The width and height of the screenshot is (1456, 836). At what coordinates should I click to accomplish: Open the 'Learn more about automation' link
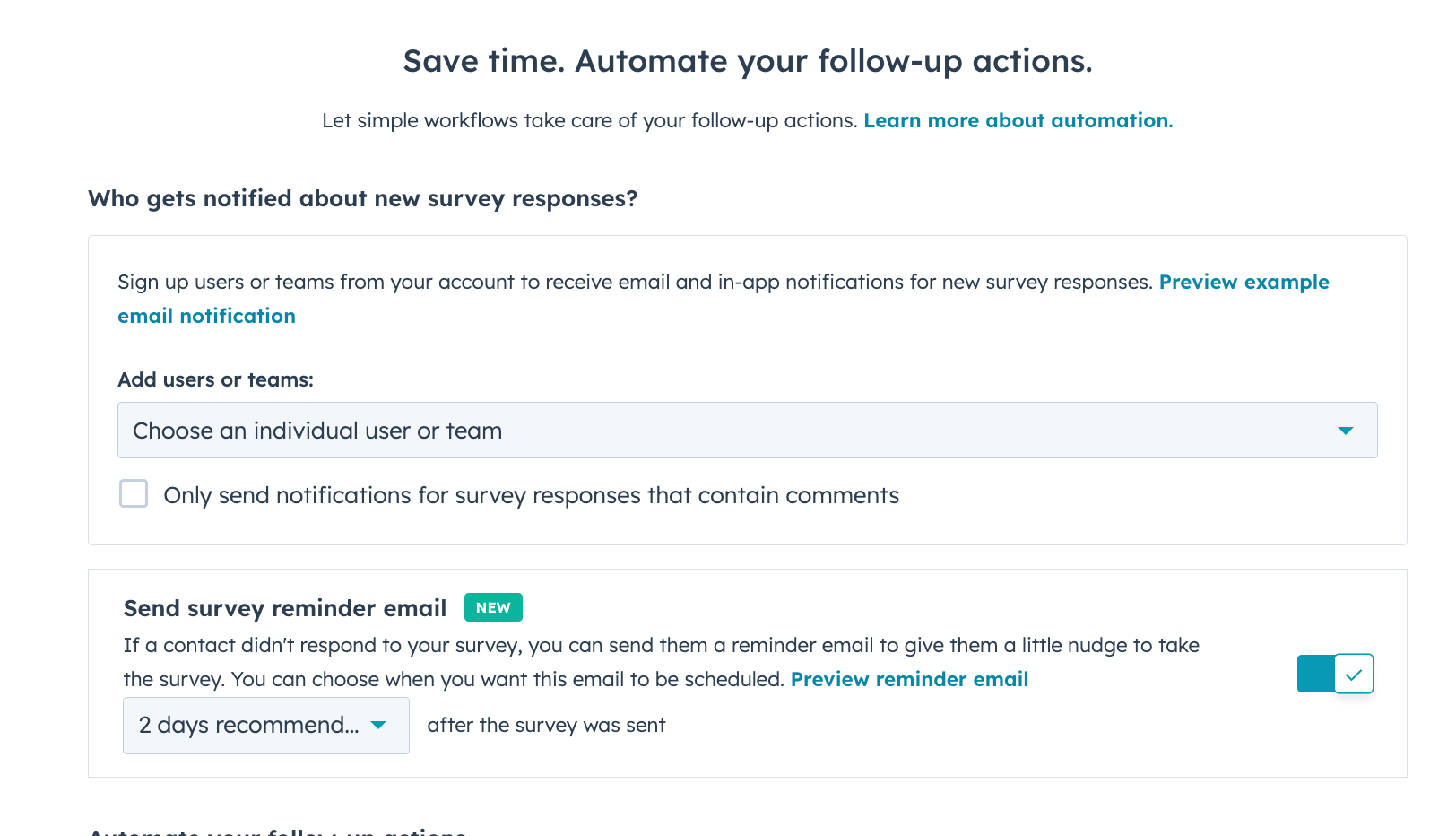(x=1018, y=120)
